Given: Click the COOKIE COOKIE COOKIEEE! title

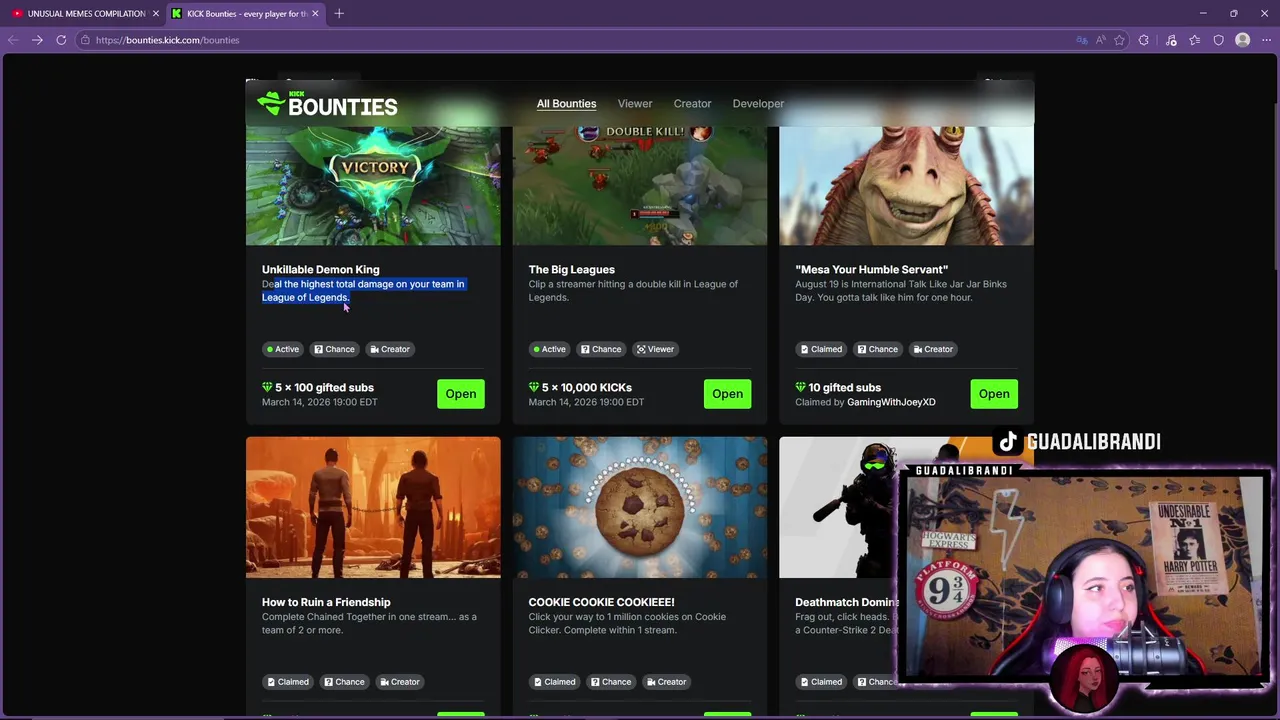Looking at the screenshot, I should click(x=601, y=602).
